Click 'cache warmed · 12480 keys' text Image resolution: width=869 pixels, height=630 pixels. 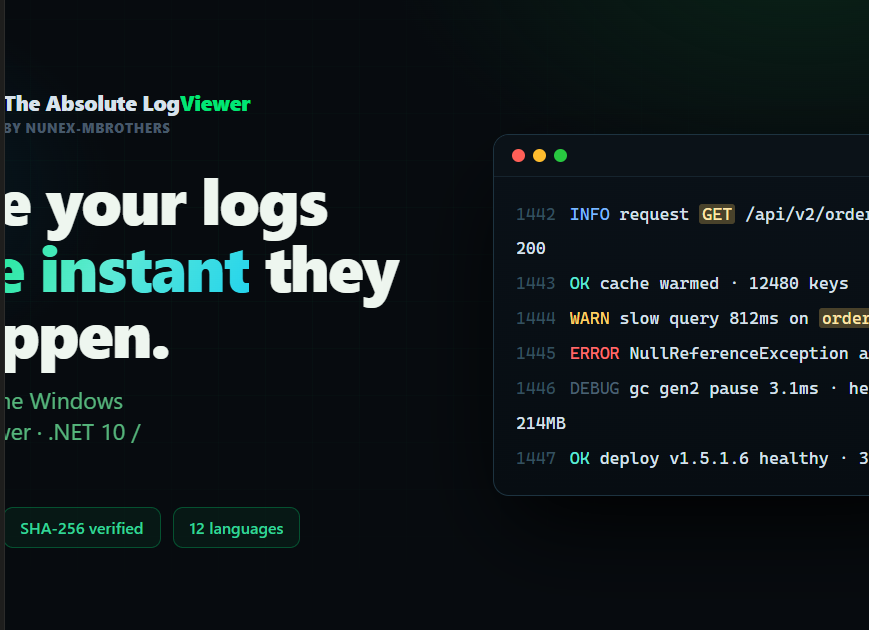[x=724, y=283]
